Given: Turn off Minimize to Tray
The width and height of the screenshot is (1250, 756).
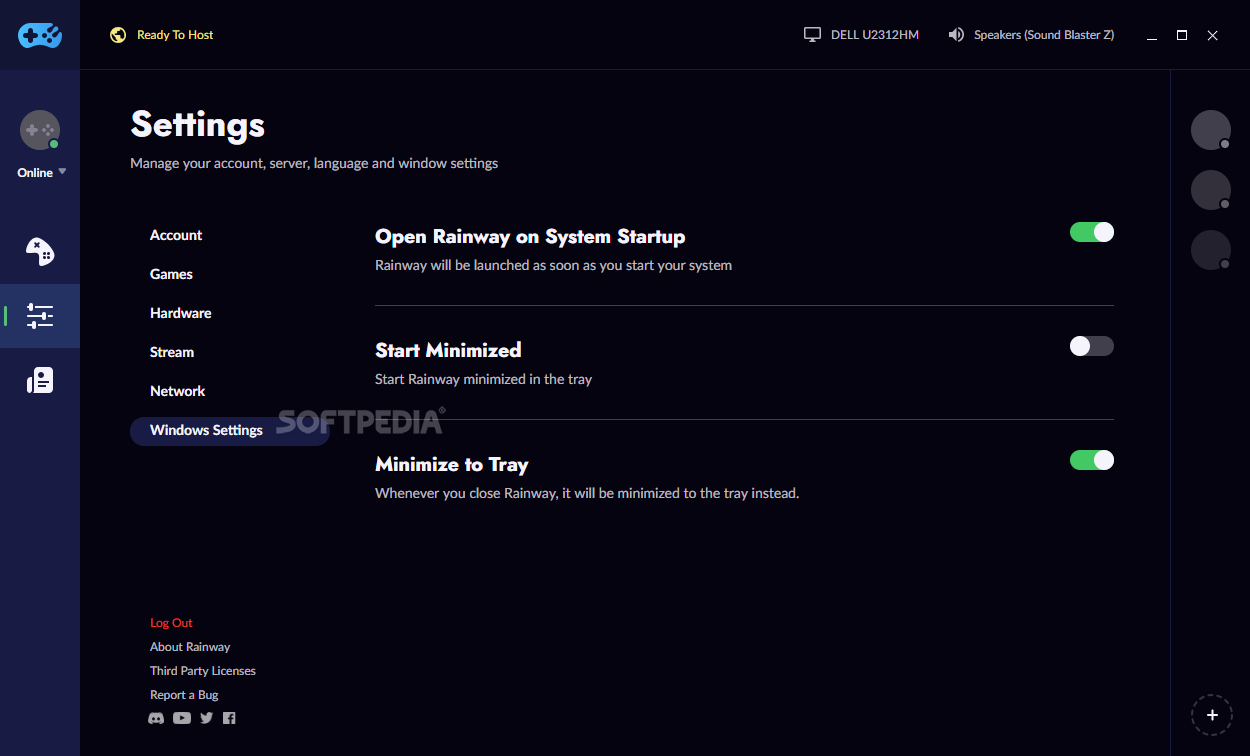Looking at the screenshot, I should (x=1092, y=460).
